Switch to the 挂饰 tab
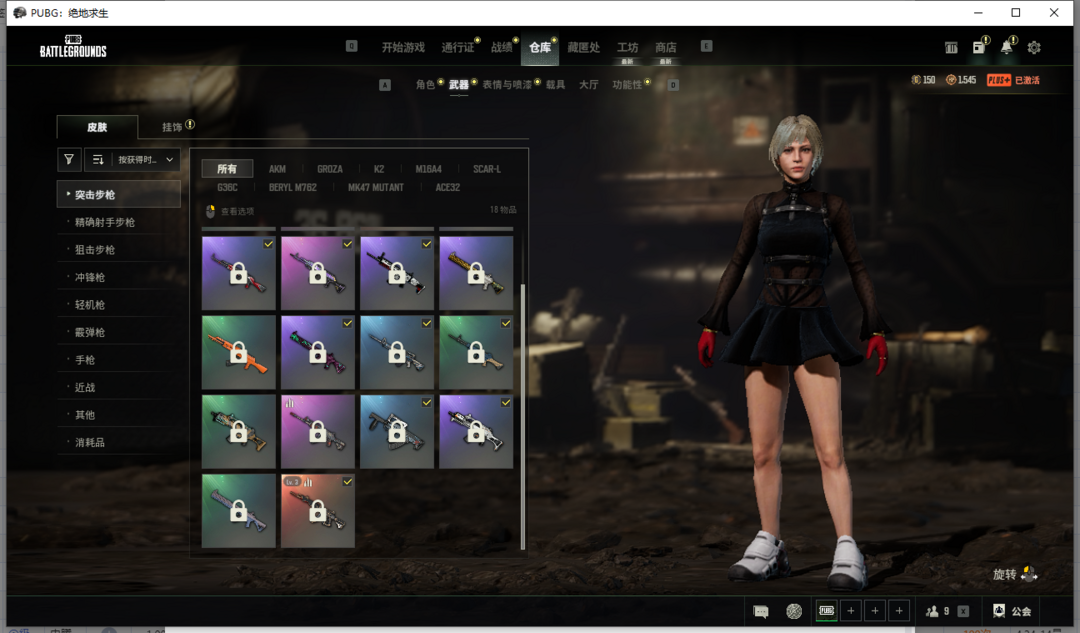The image size is (1080, 633). [x=173, y=127]
